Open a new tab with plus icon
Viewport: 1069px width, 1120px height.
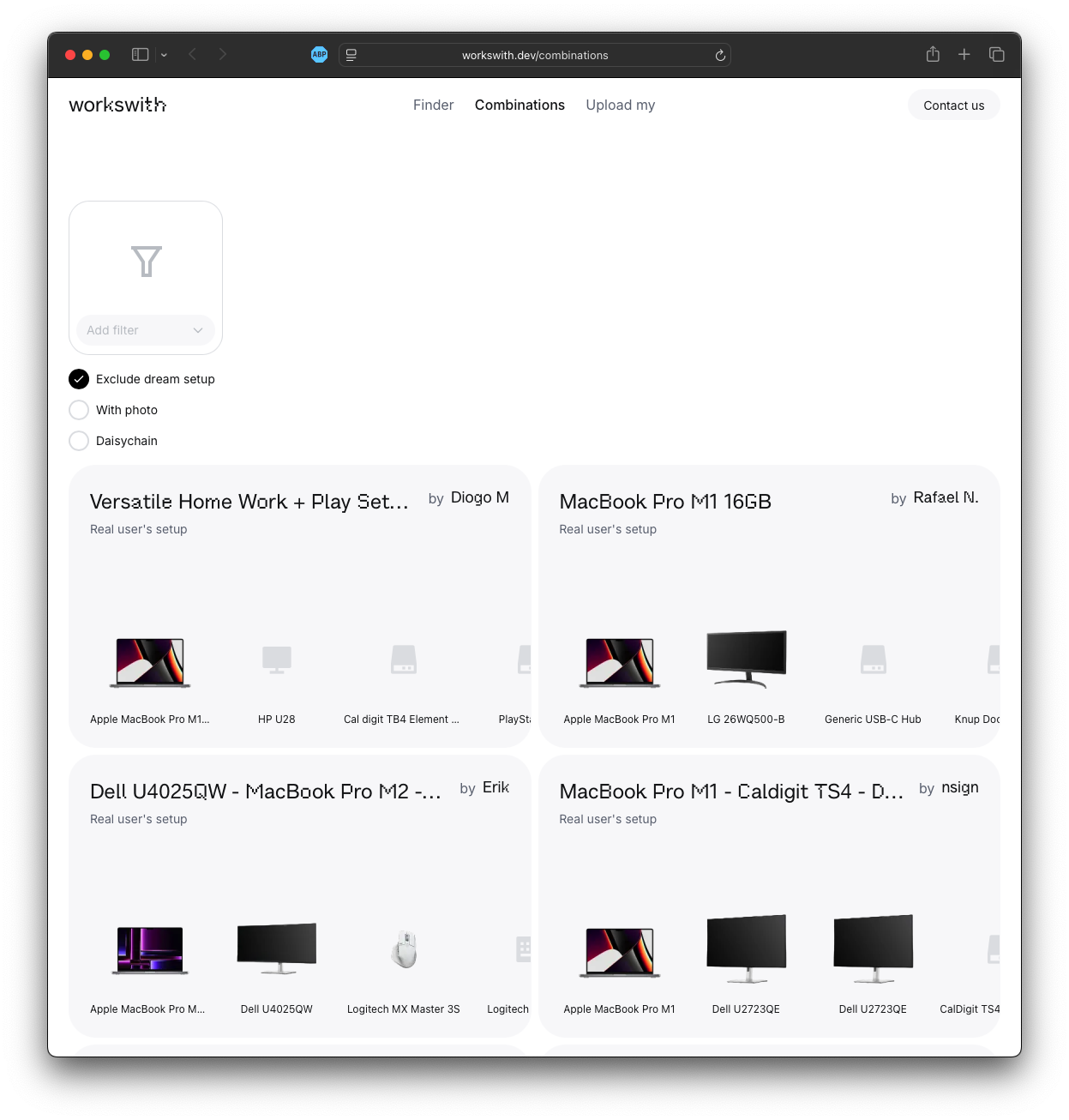point(964,55)
